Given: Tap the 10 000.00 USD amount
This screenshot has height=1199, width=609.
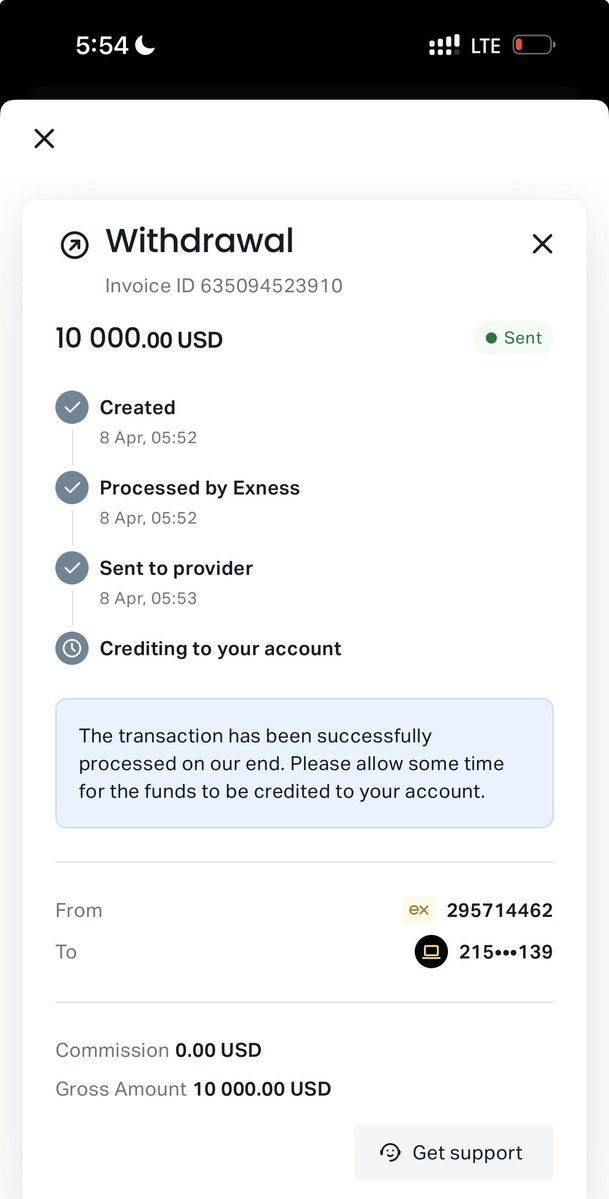Looking at the screenshot, I should 139,339.
